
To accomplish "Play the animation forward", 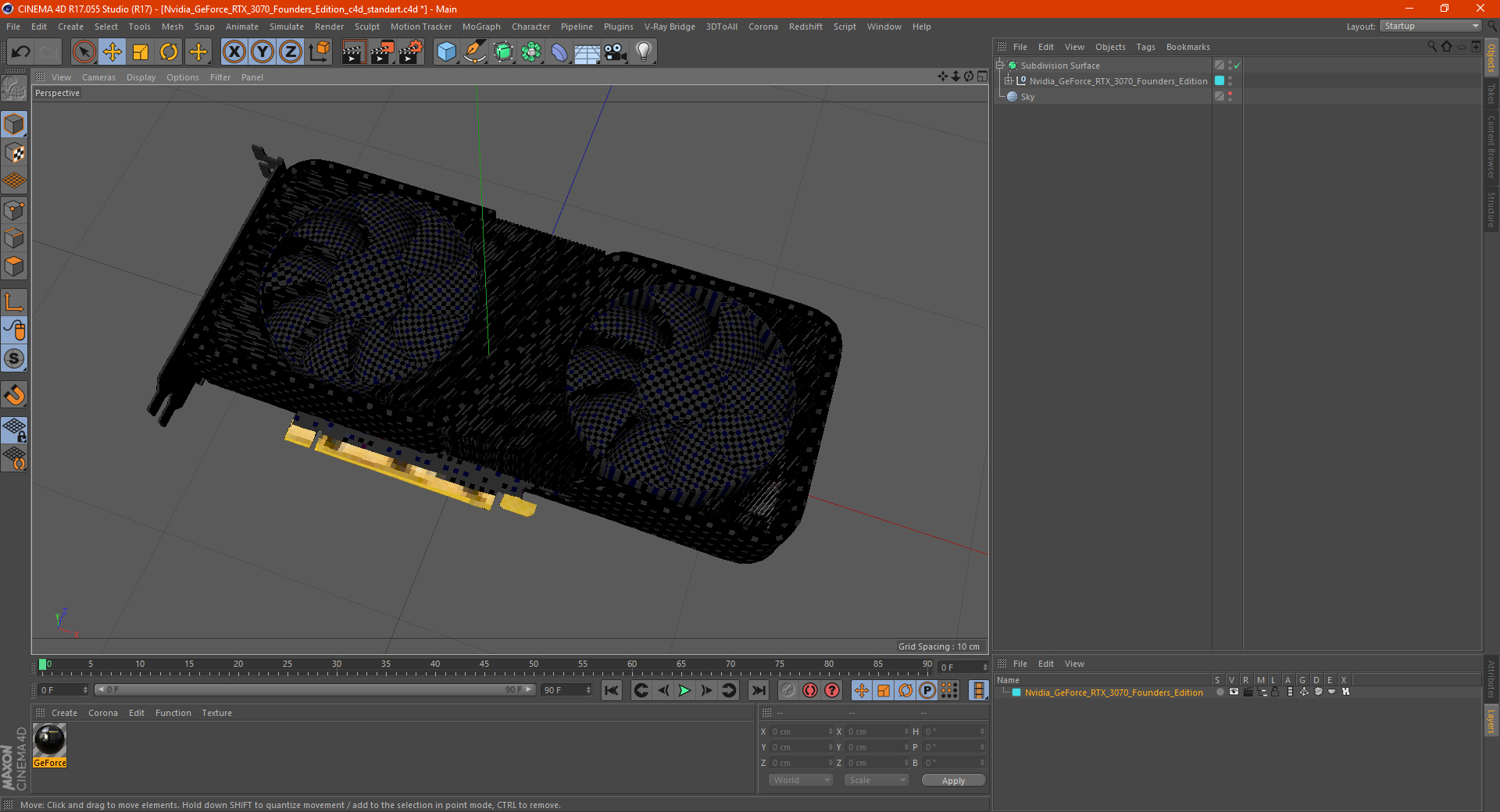I will click(684, 690).
